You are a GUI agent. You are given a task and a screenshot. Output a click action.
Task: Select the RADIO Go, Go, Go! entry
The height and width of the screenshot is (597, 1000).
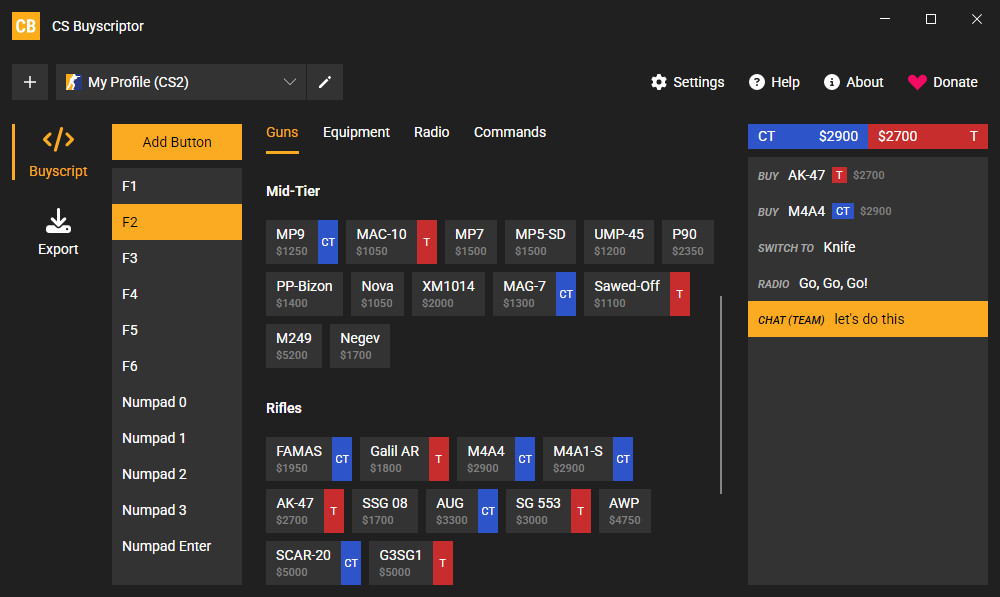coord(867,283)
